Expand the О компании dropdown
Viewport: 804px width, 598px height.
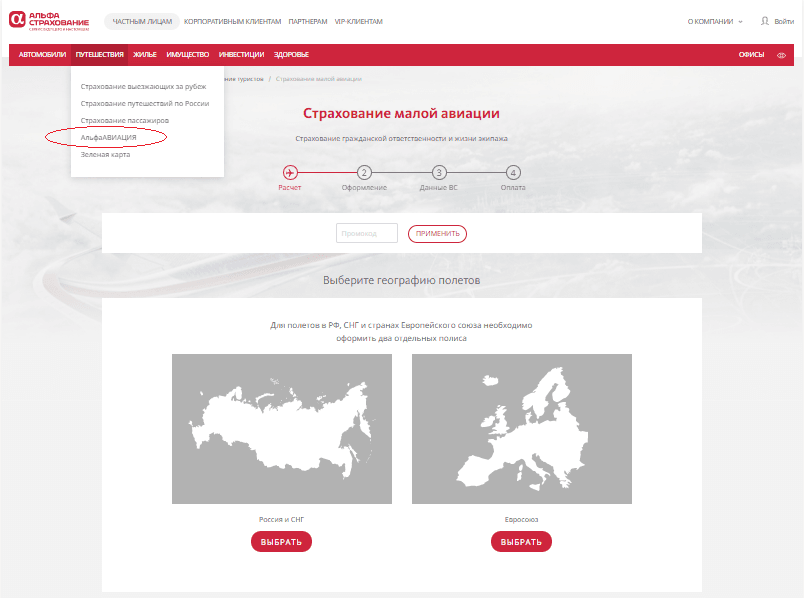tap(715, 21)
